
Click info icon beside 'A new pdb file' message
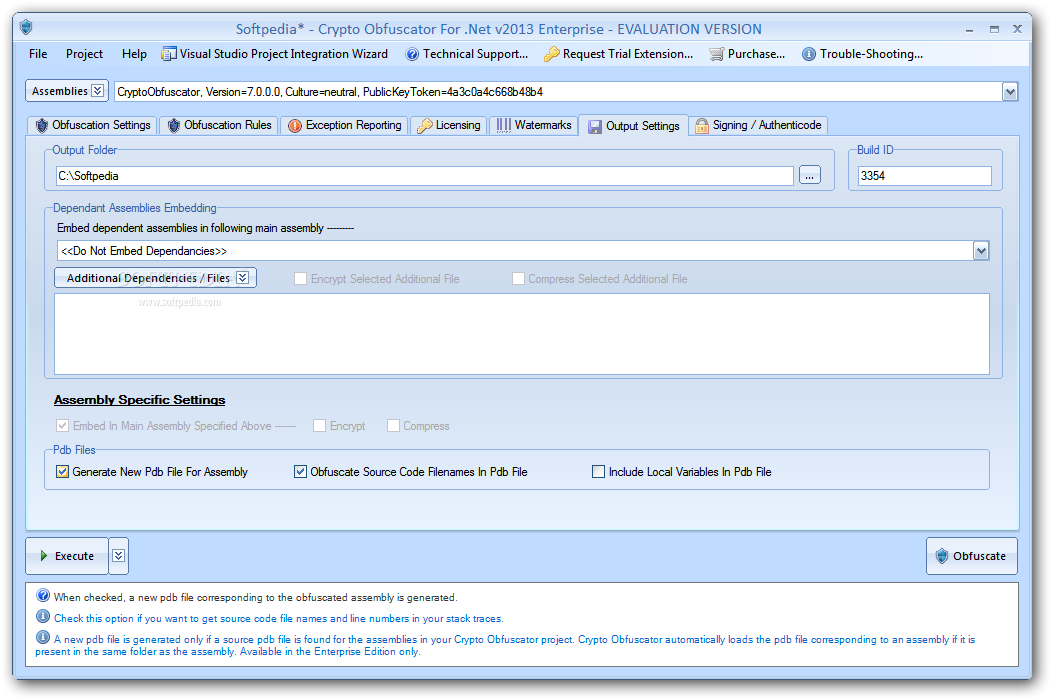coord(43,637)
